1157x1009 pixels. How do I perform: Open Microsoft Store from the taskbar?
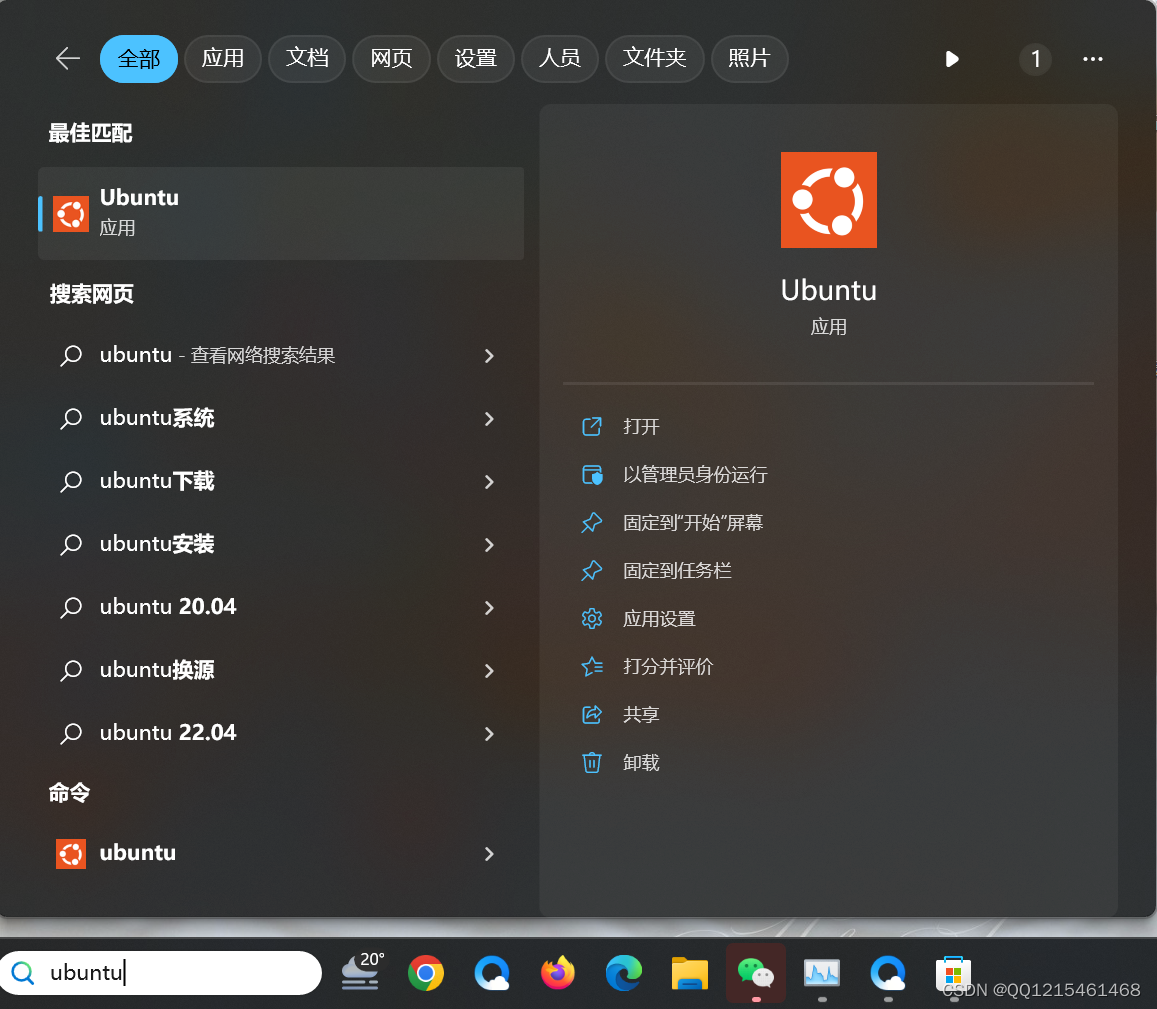tap(953, 973)
